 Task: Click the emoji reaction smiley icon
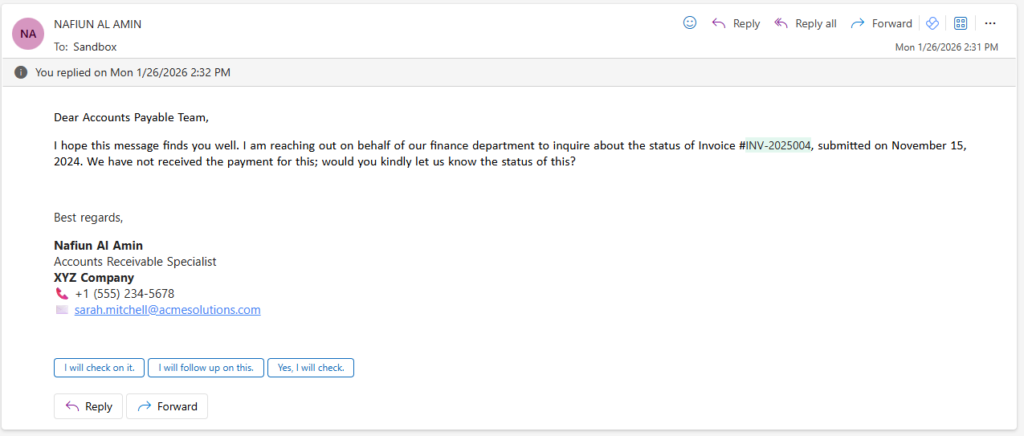coord(689,23)
